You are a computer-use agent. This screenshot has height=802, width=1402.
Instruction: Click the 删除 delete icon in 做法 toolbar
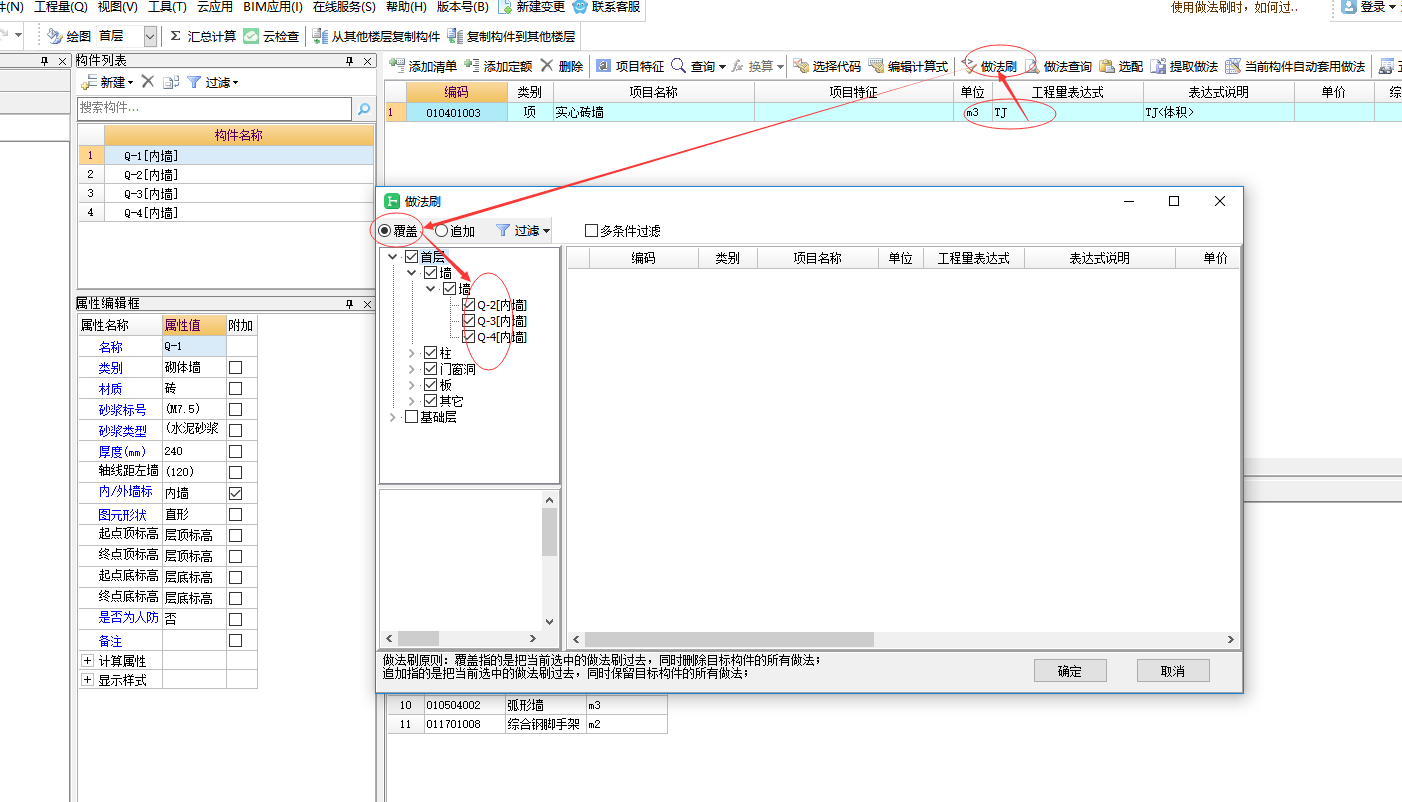547,66
